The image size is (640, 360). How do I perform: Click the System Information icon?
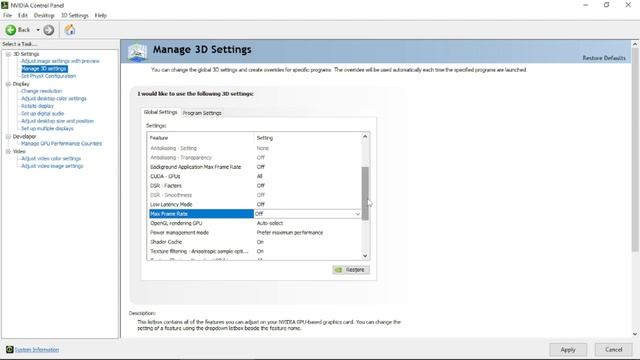pos(9,349)
